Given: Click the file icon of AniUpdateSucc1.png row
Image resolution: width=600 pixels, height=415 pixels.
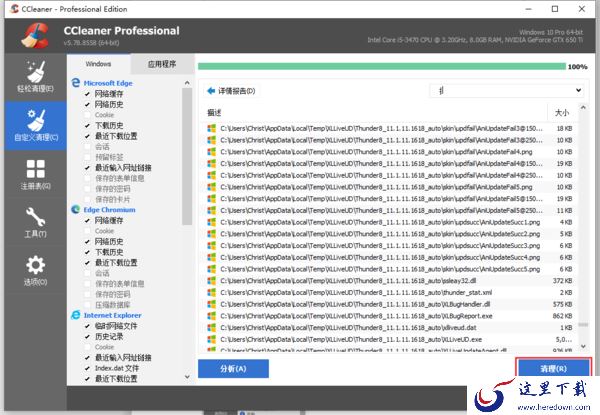Looking at the screenshot, I should 212,222.
